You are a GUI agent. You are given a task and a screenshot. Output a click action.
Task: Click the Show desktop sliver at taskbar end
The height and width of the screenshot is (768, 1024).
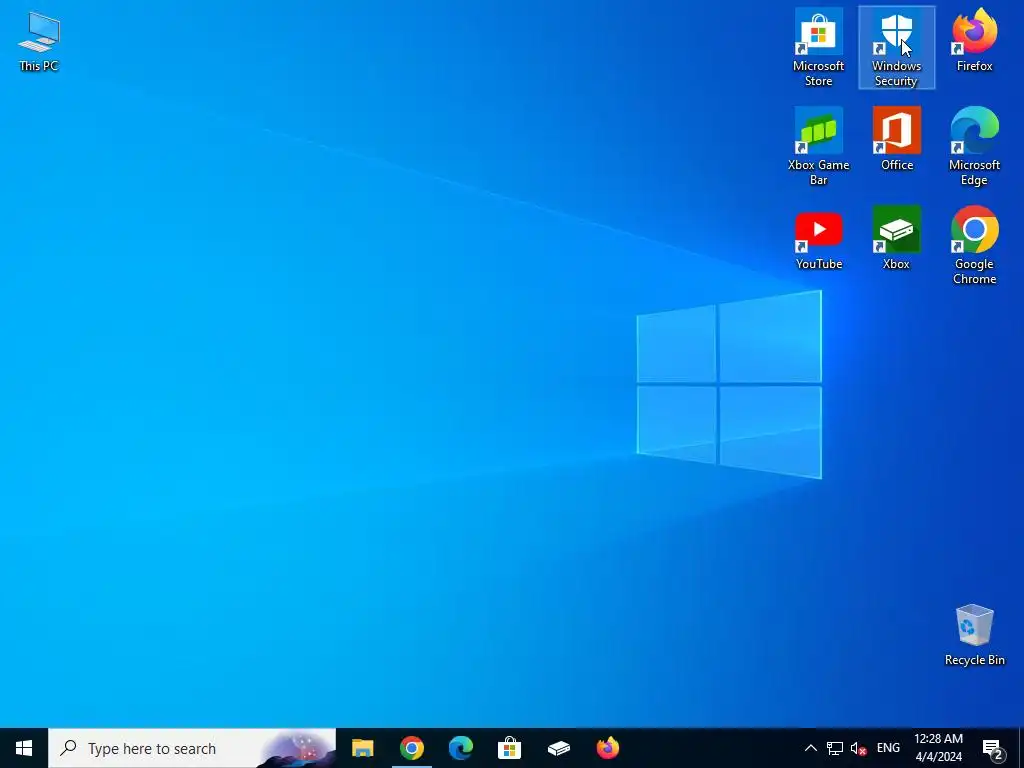(1021, 748)
